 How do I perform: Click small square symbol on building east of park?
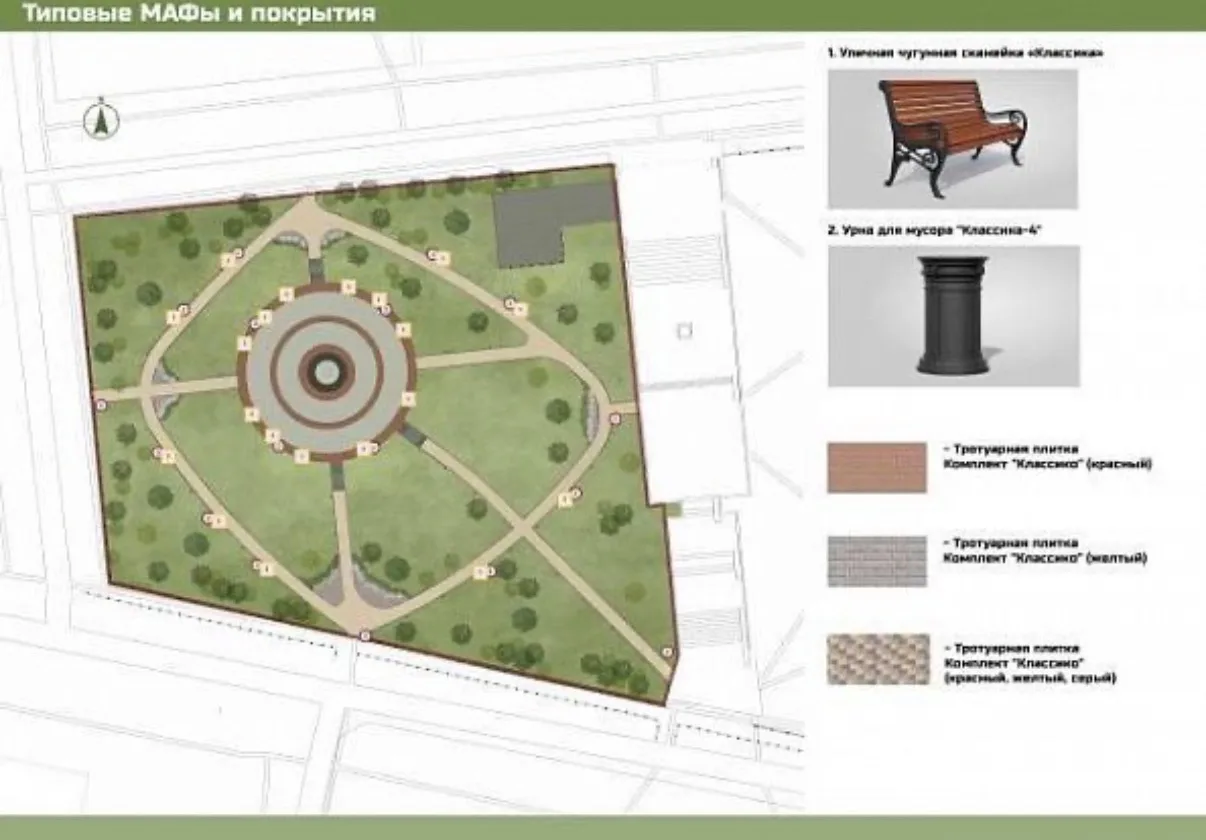pyautogui.click(x=685, y=330)
